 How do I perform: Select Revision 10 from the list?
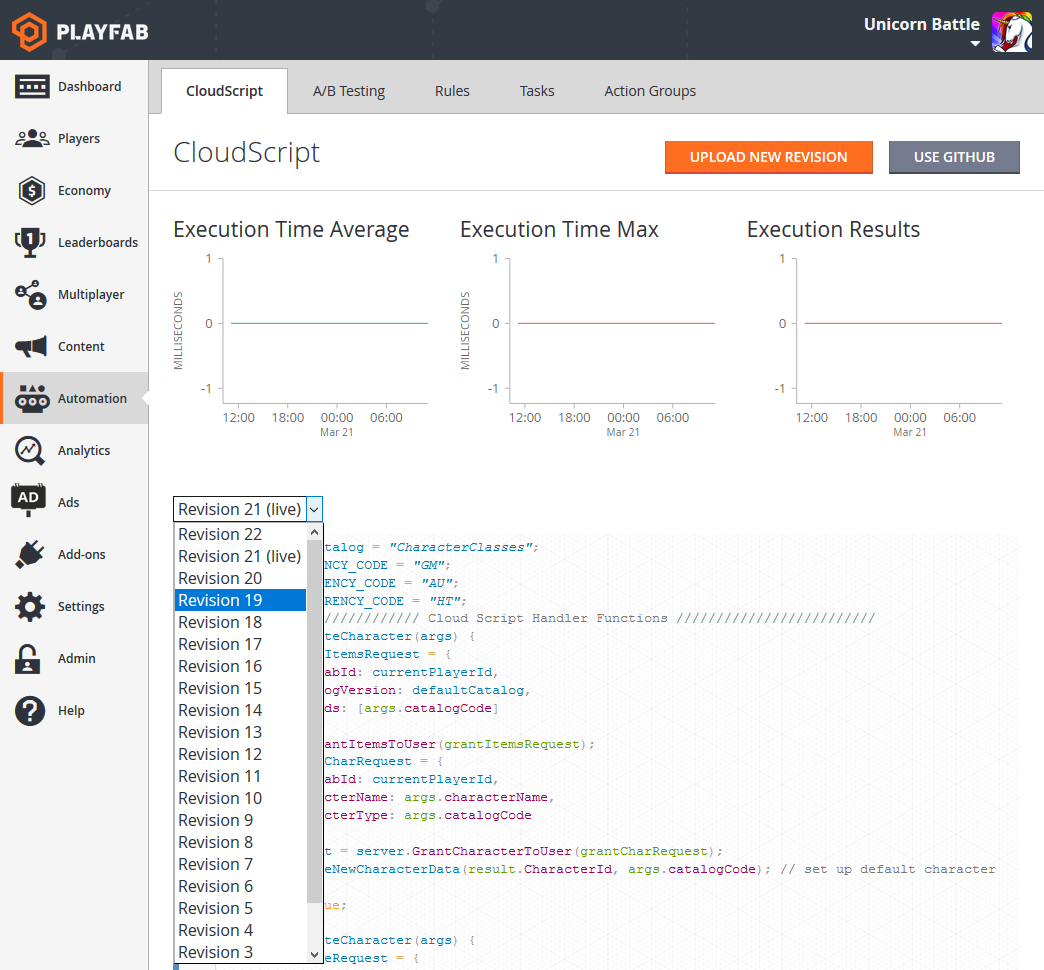240,798
